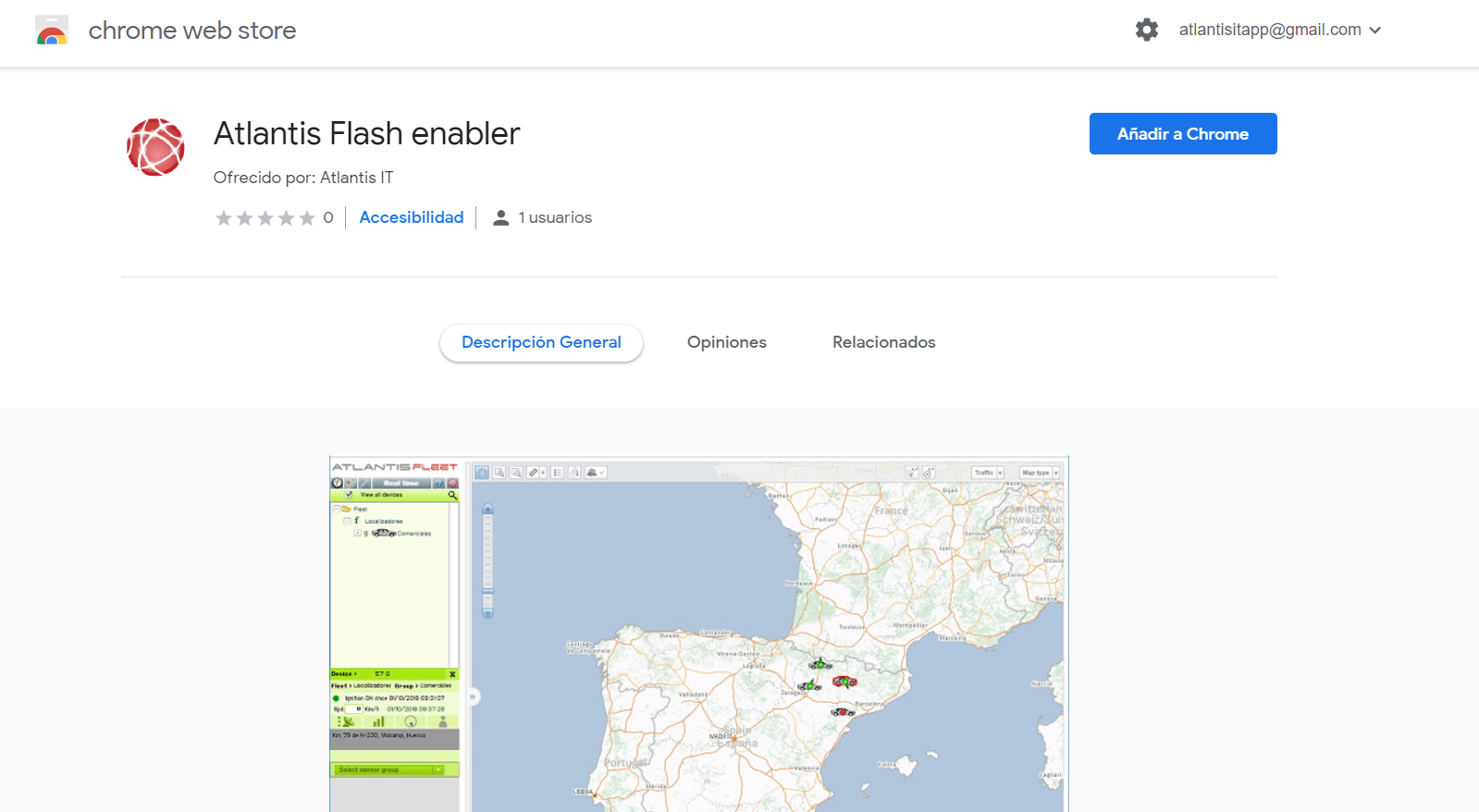This screenshot has height=812, width=1479.
Task: Click the 'chrome web store' header title
Action: point(192,31)
